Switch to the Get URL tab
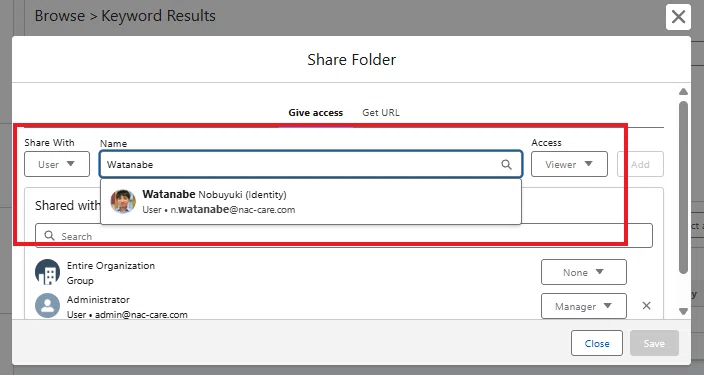Image resolution: width=704 pixels, height=375 pixels. point(381,113)
